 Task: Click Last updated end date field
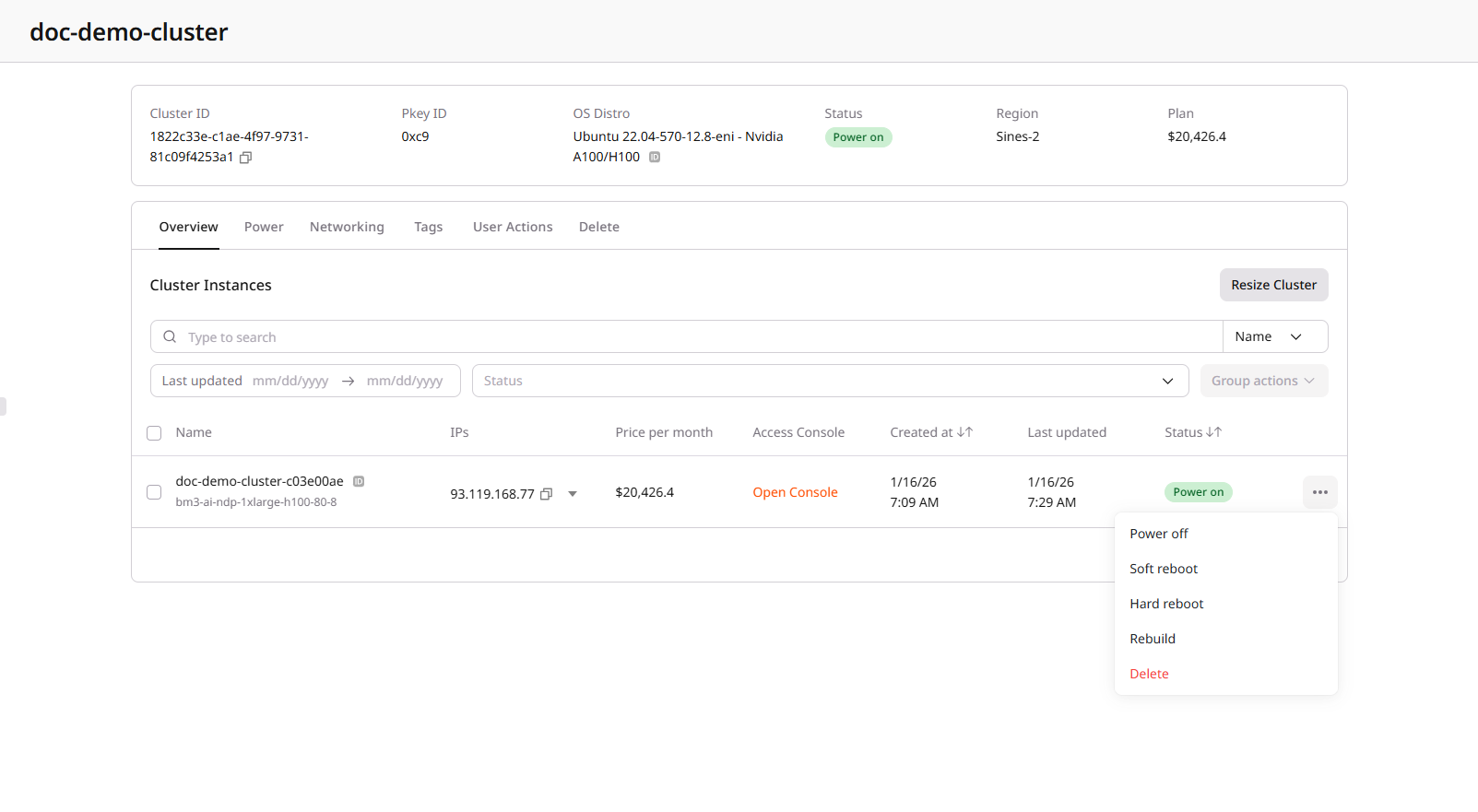pos(405,381)
